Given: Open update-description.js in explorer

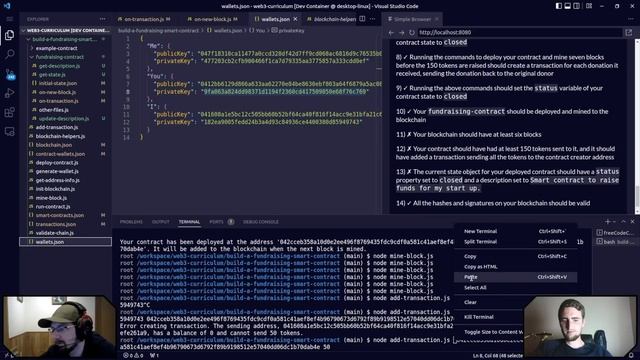Looking at the screenshot, I should click(x=65, y=118).
